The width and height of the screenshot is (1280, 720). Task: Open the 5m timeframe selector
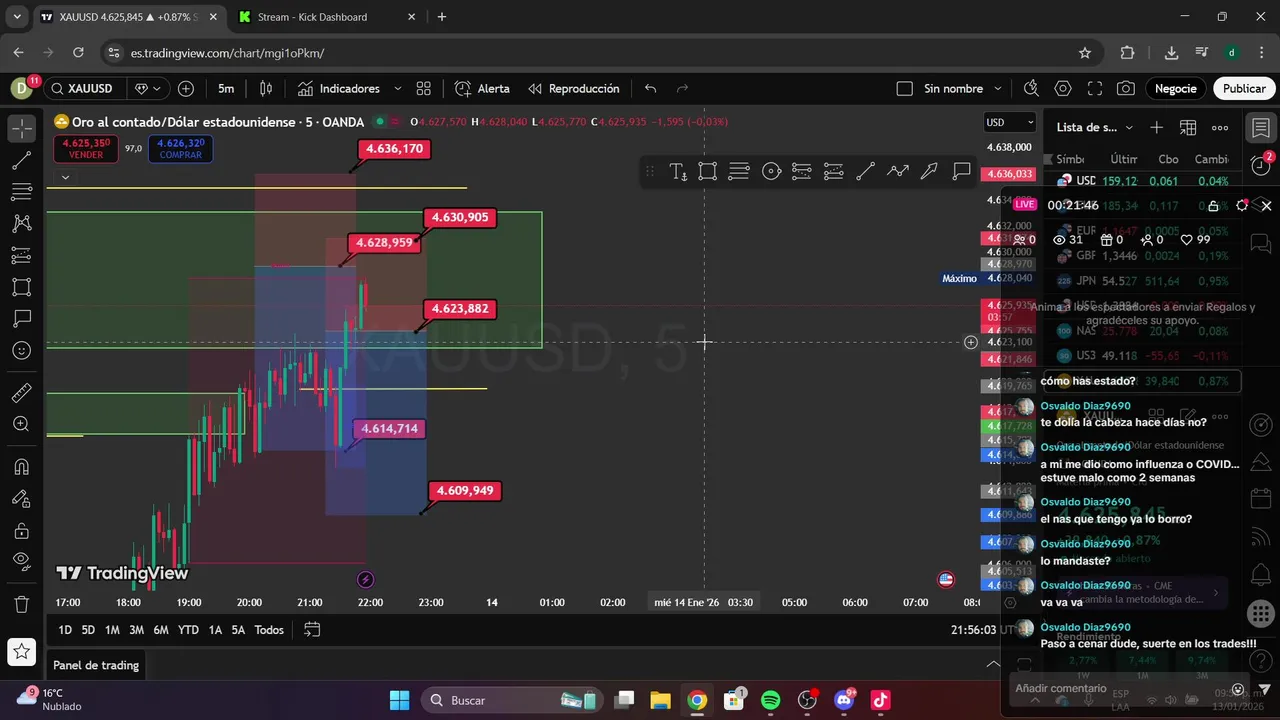point(226,88)
